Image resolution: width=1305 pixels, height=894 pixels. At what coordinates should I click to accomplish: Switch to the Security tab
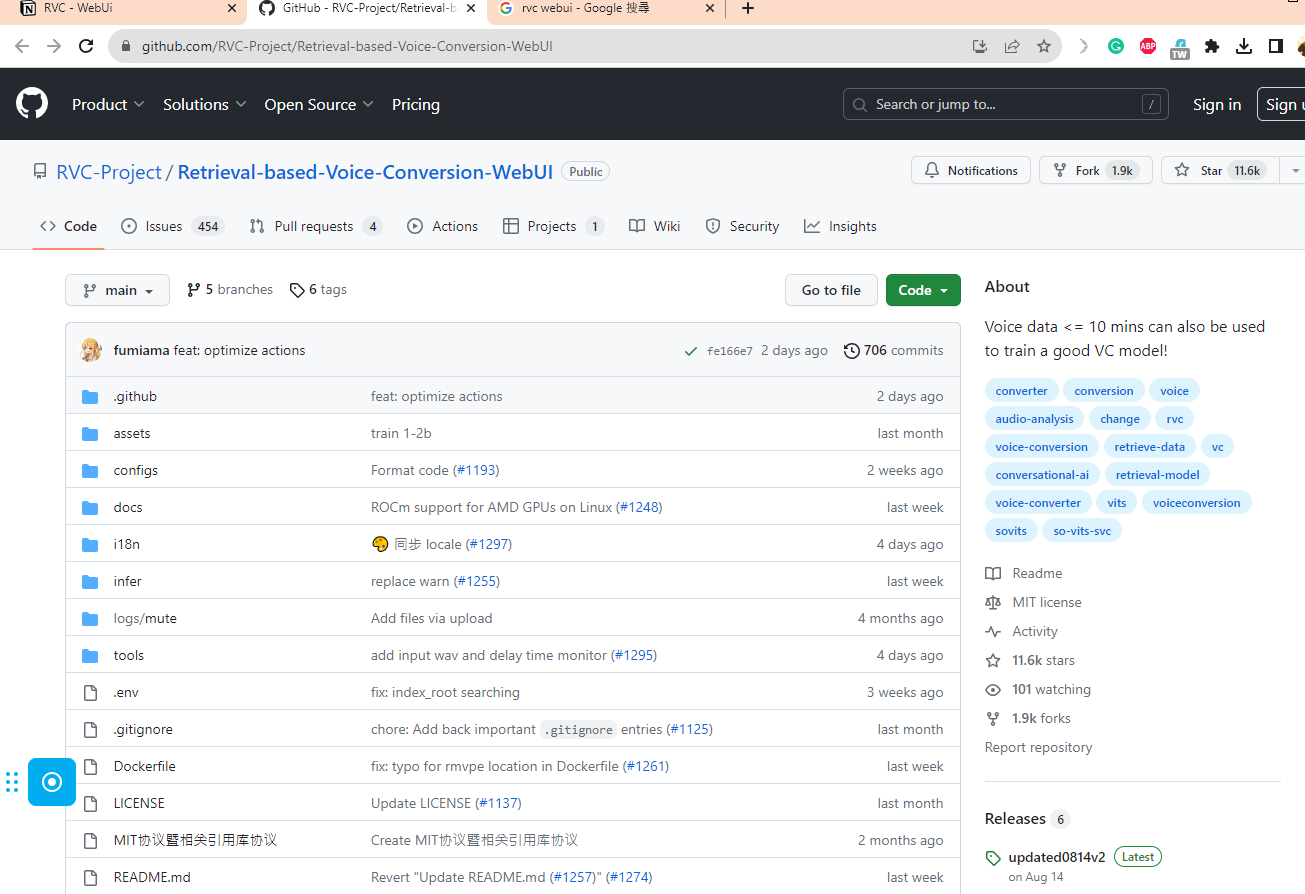(x=742, y=226)
